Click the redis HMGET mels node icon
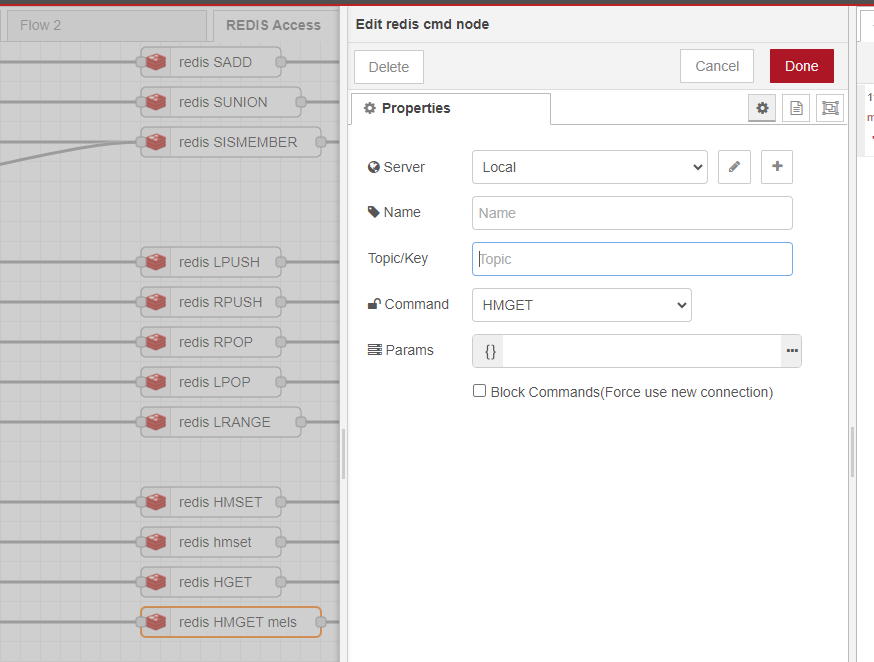The image size is (874, 662). pos(156,622)
